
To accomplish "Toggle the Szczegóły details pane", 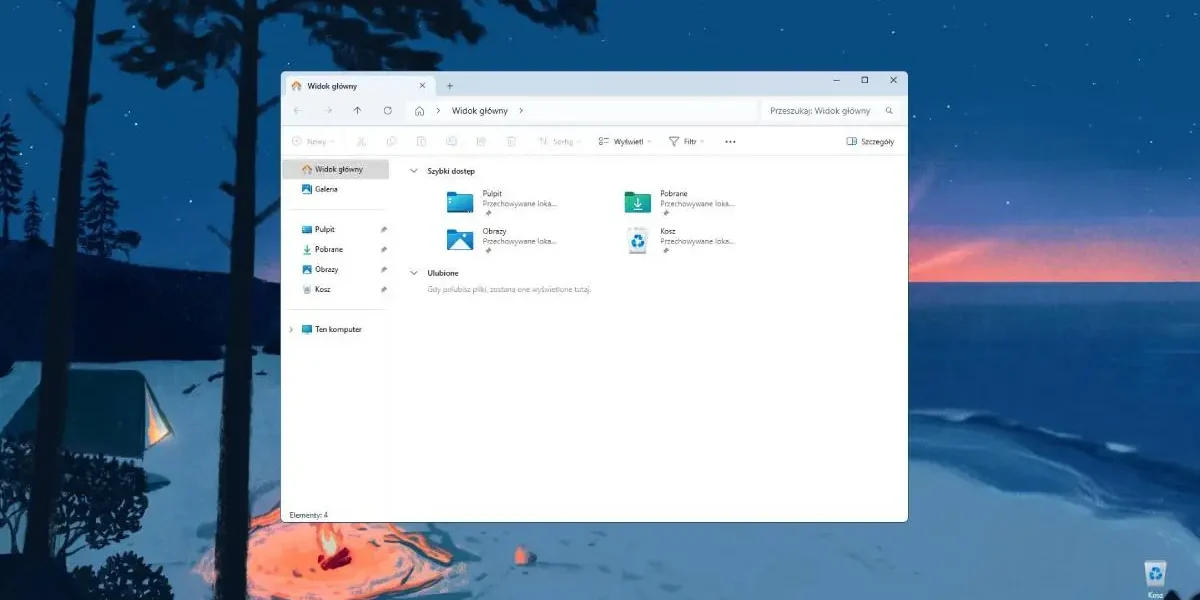I will tap(871, 141).
